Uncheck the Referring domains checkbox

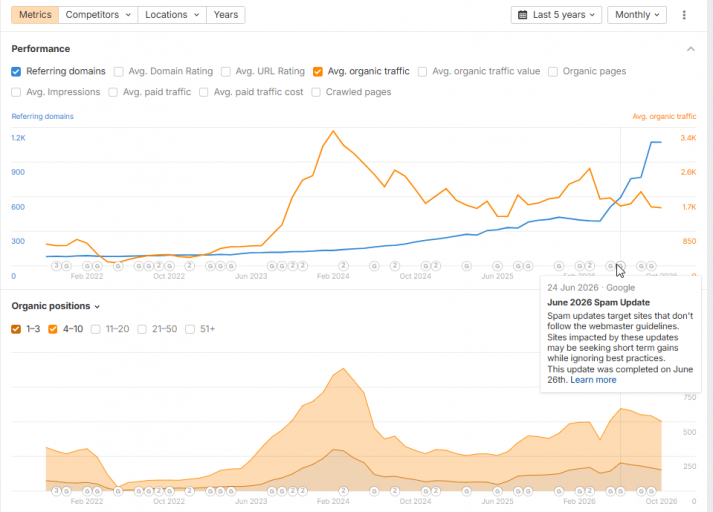coord(16,71)
